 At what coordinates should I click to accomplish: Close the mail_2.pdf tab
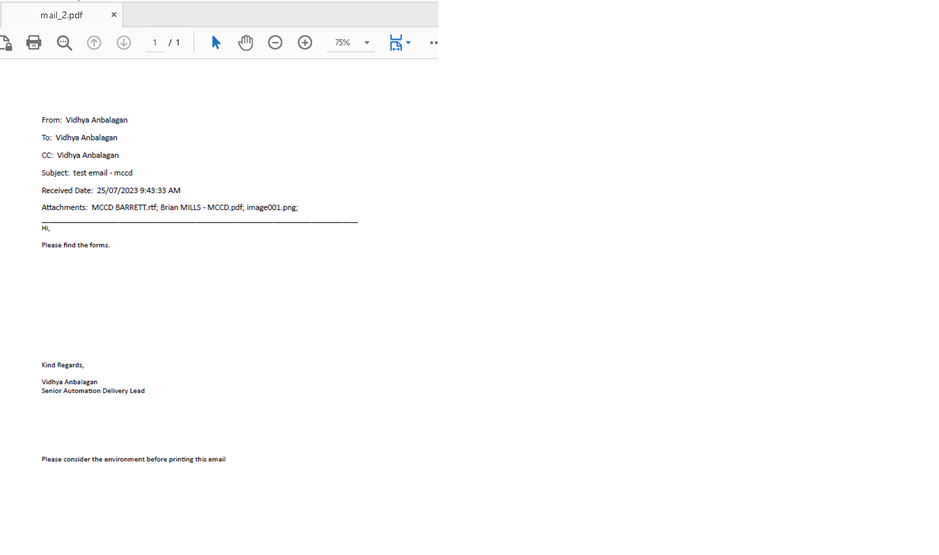[x=114, y=14]
